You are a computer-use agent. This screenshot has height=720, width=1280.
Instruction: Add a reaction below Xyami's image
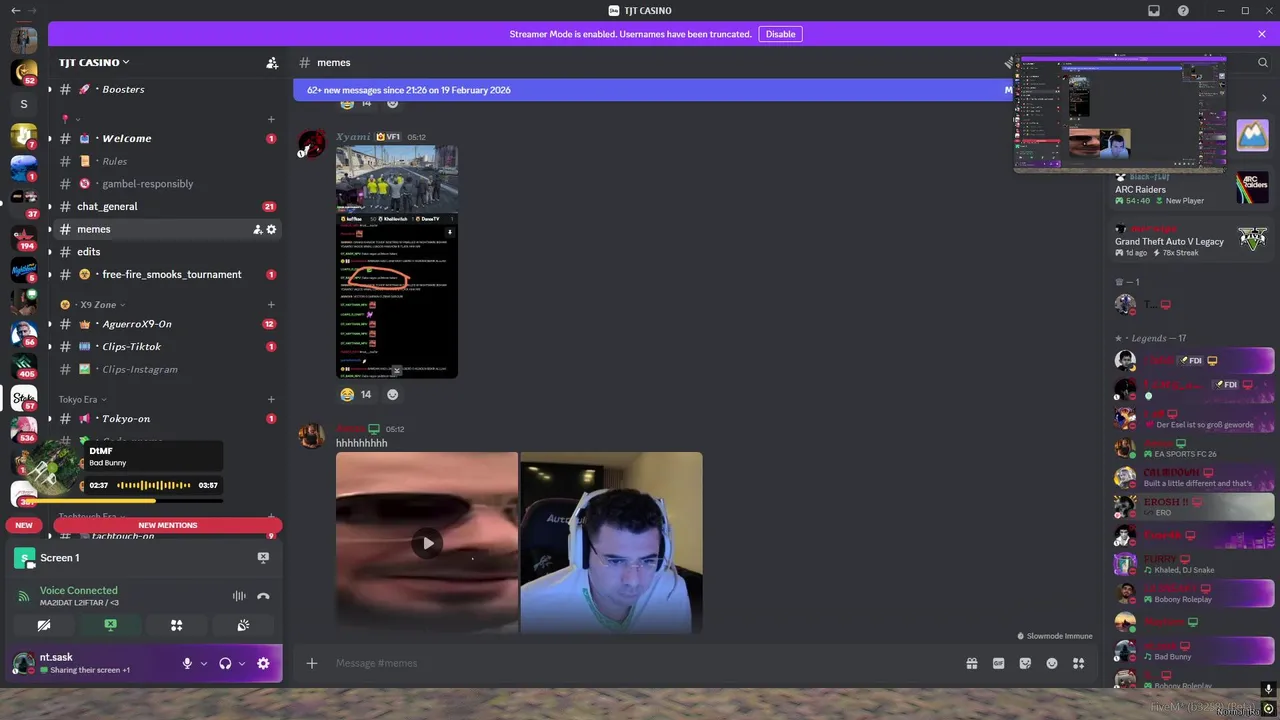tap(392, 394)
